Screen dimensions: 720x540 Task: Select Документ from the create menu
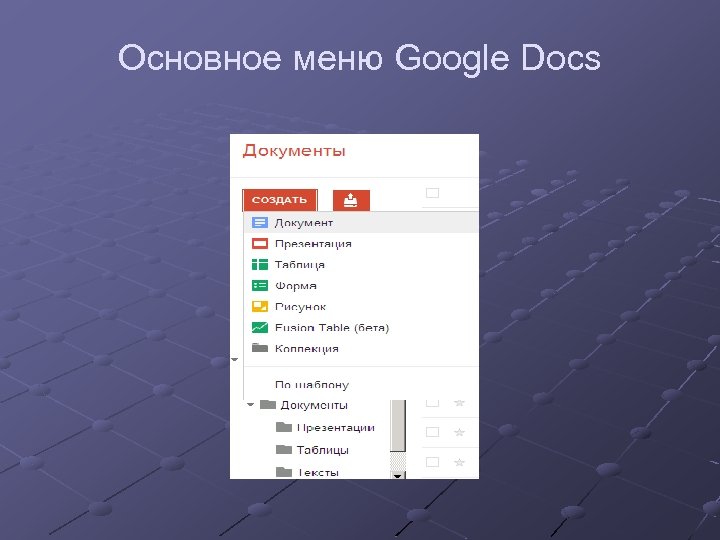pos(361,223)
